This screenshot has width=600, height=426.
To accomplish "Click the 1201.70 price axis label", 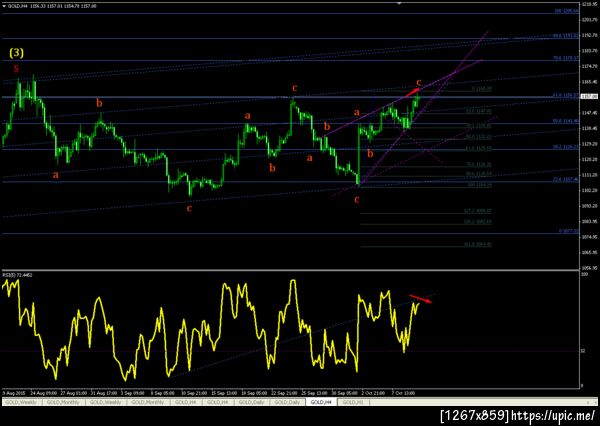I will [x=589, y=20].
